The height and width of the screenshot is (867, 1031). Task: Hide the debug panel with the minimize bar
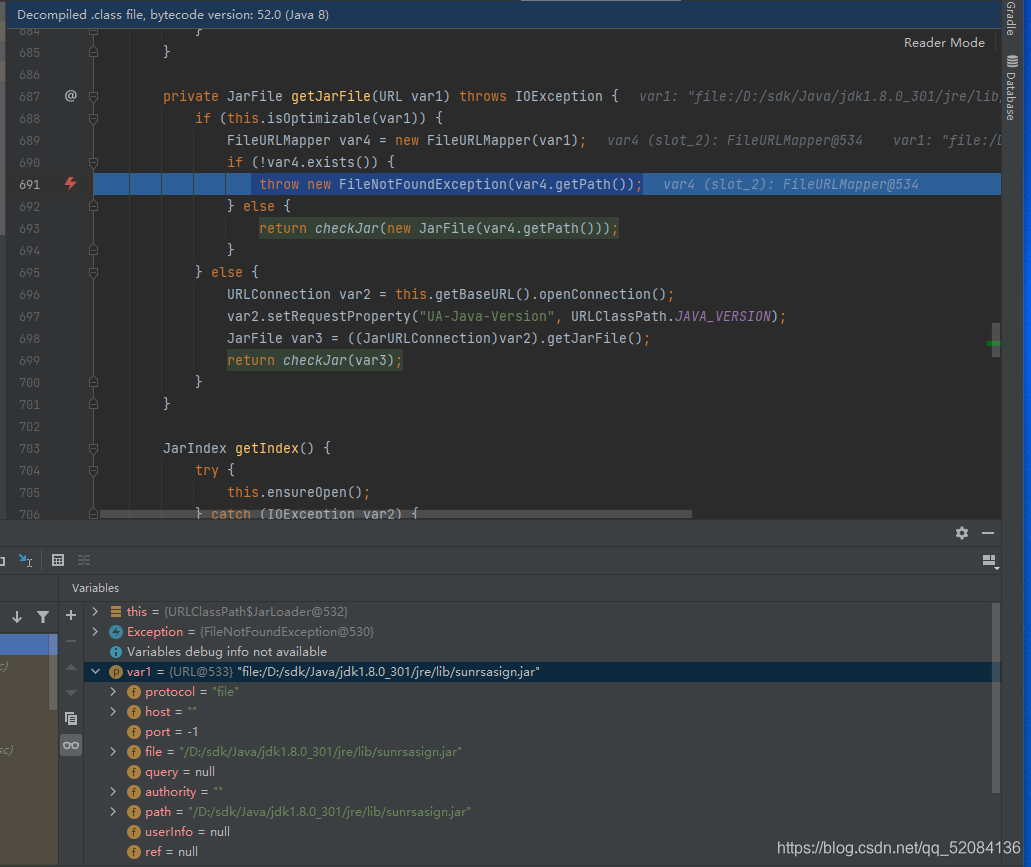pyautogui.click(x=988, y=533)
